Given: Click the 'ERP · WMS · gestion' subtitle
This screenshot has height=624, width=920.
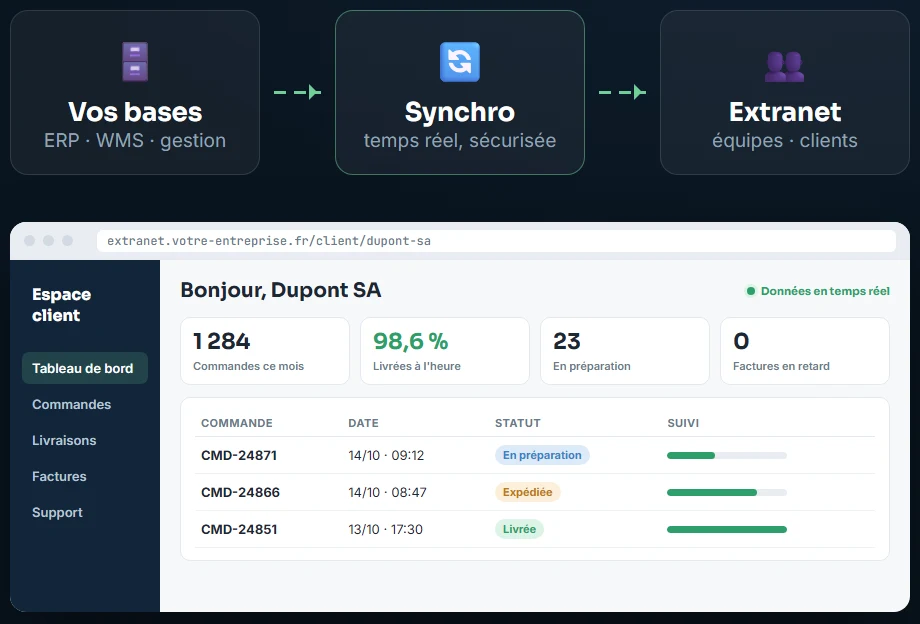Looking at the screenshot, I should [x=135, y=141].
